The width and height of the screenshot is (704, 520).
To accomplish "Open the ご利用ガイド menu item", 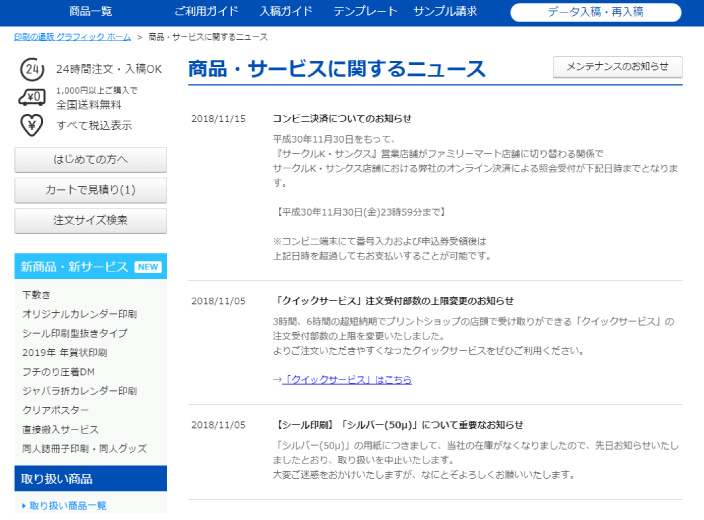I will click(x=206, y=11).
